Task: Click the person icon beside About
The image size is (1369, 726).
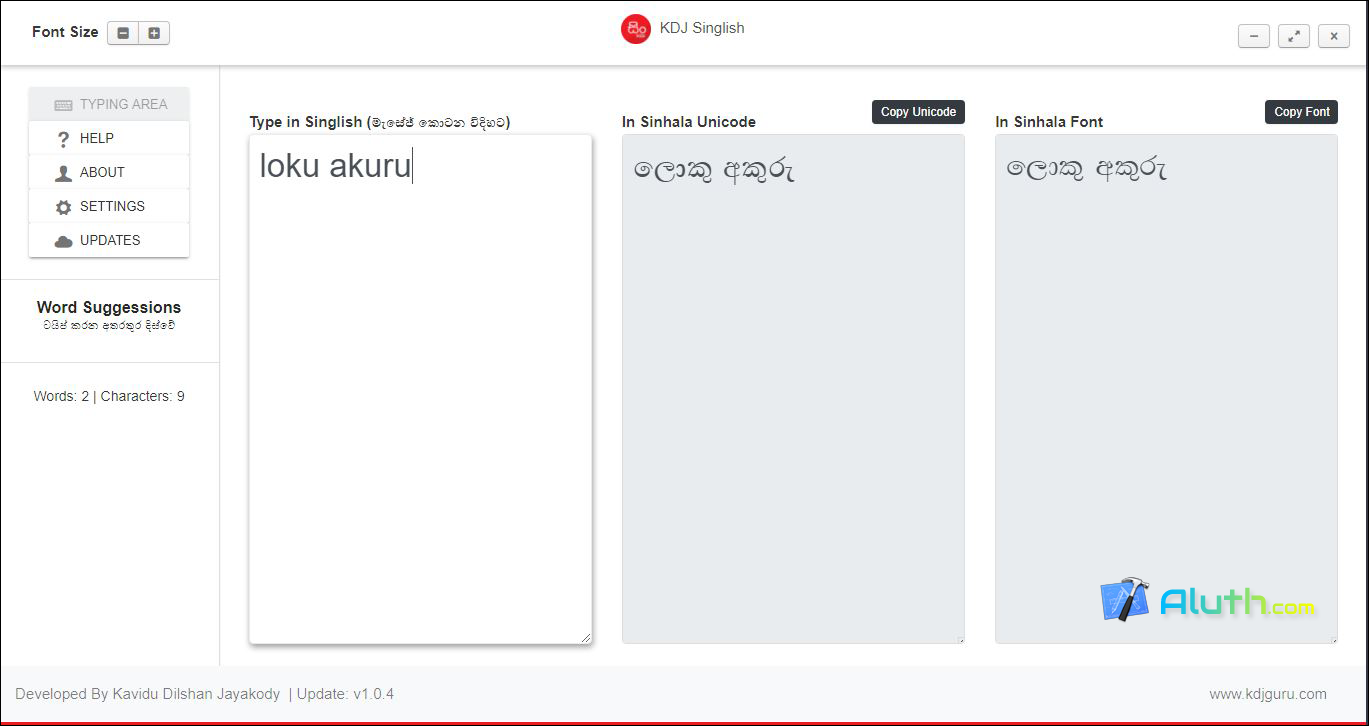Action: tap(63, 173)
